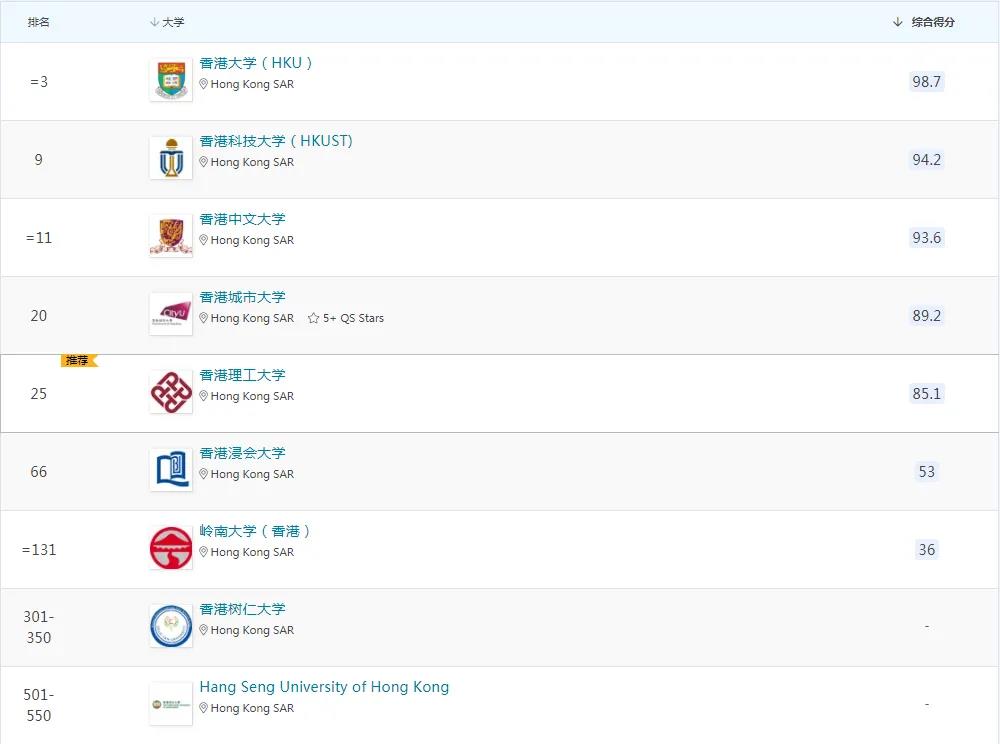The width and height of the screenshot is (1000, 744).
Task: Select the HKUST logo icon
Action: 170,159
